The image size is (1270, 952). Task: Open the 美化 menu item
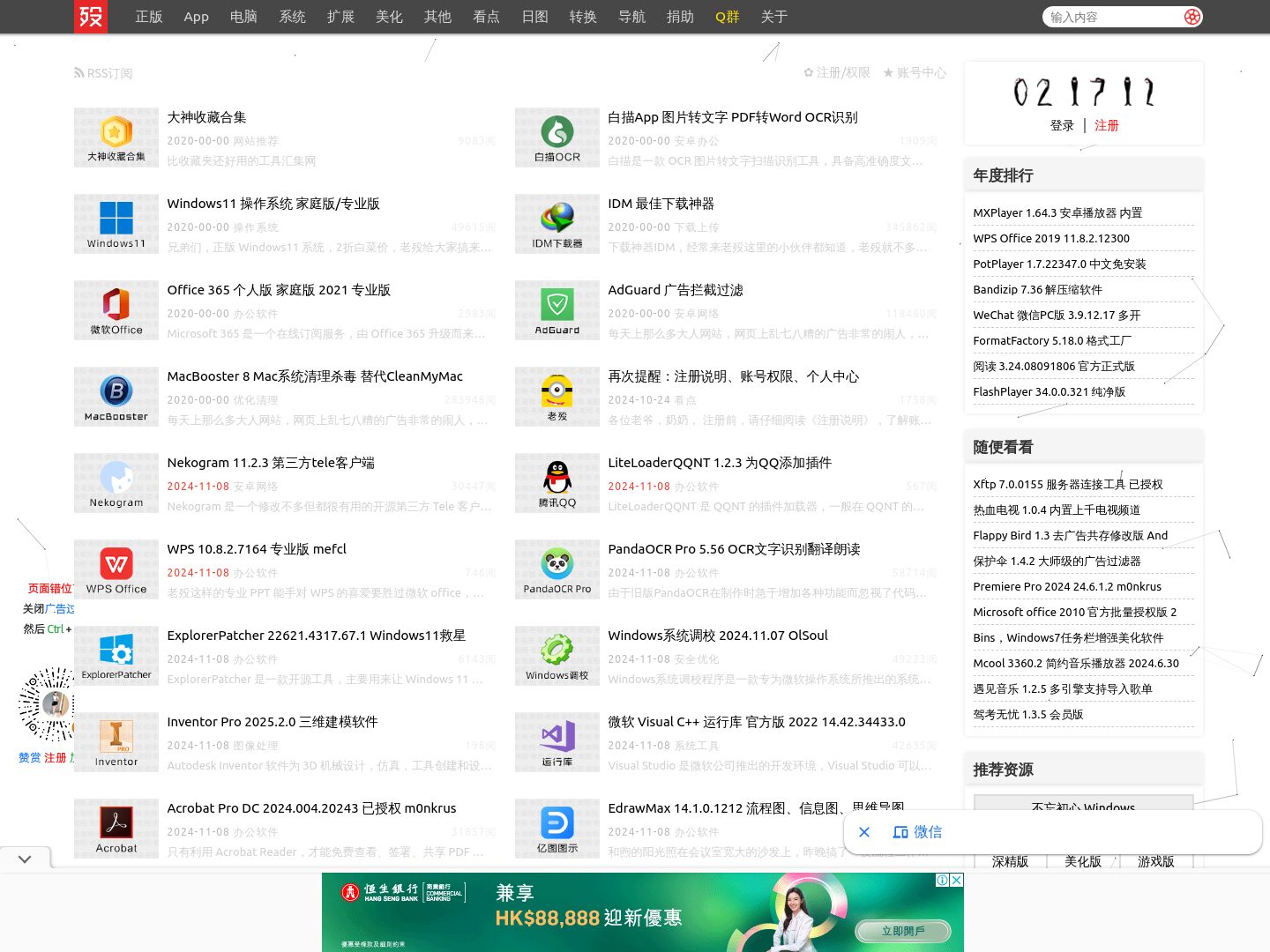point(389,17)
